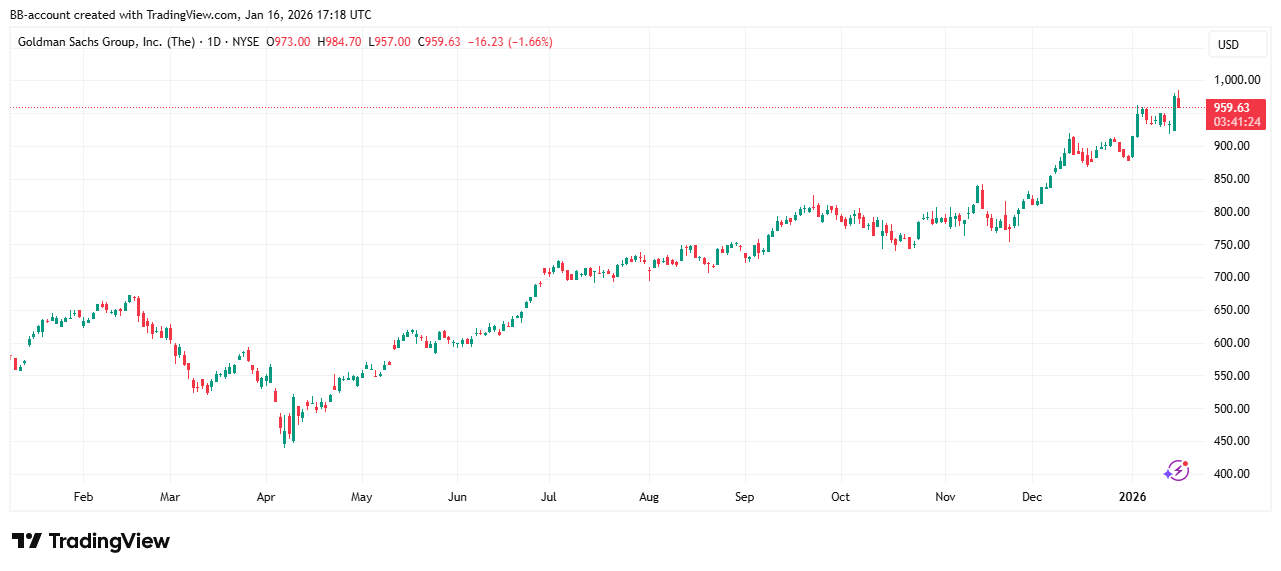Open the USD currency selector
The width and height of the screenshot is (1281, 571).
coord(1227,45)
